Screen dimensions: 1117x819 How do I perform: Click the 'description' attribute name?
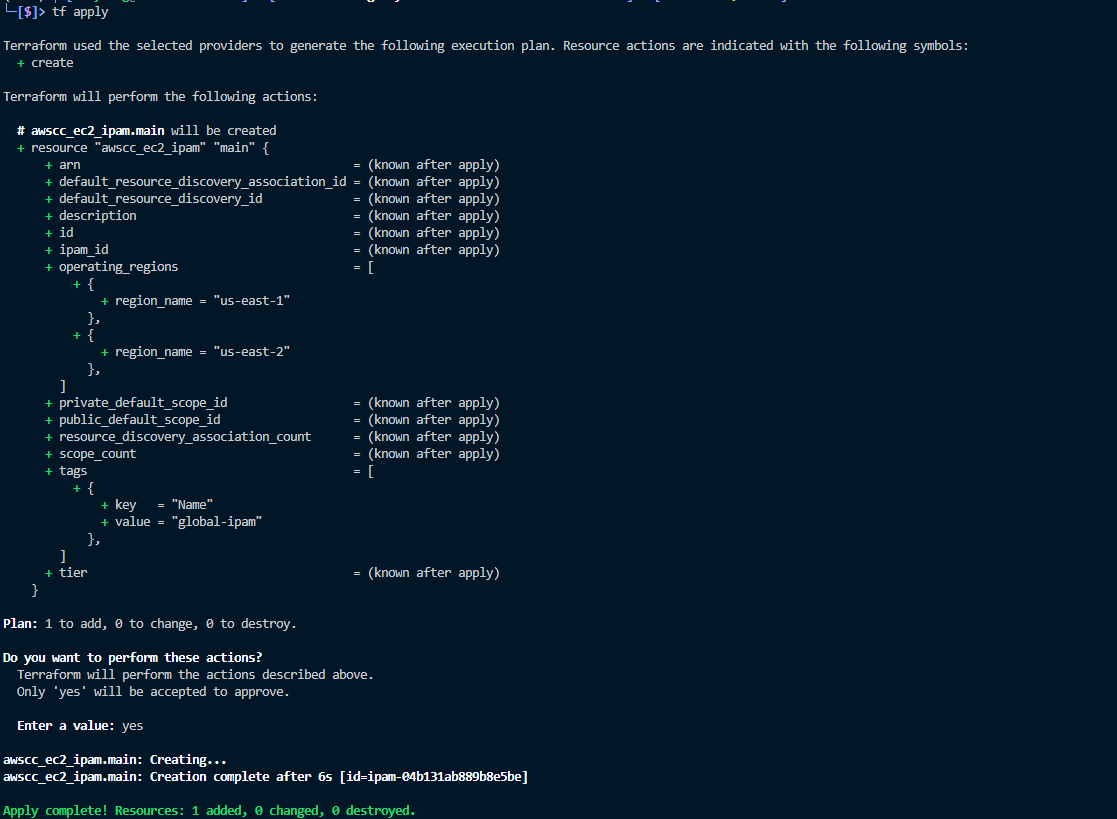coord(98,216)
